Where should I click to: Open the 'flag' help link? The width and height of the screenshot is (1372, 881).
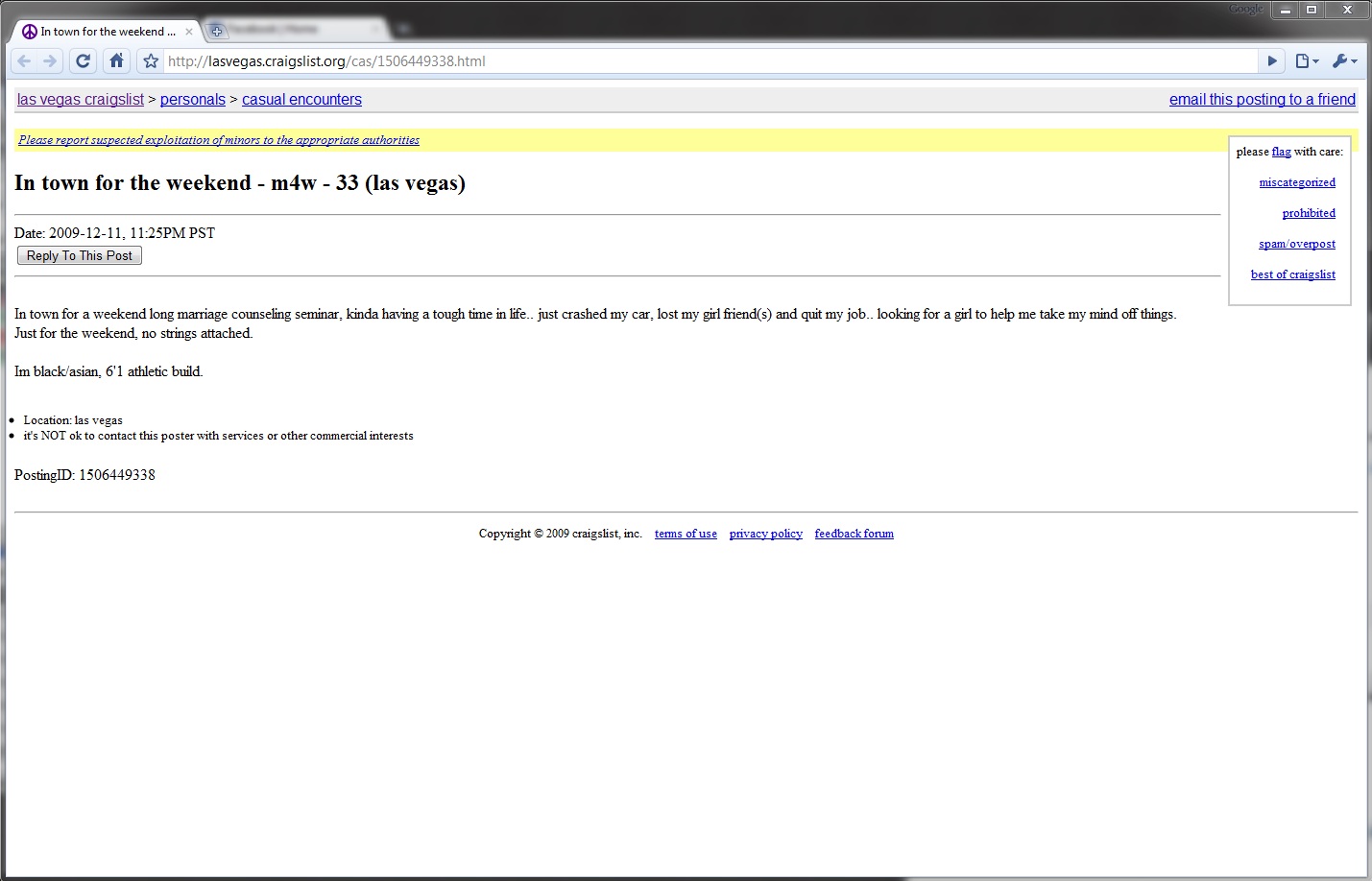coord(1282,152)
